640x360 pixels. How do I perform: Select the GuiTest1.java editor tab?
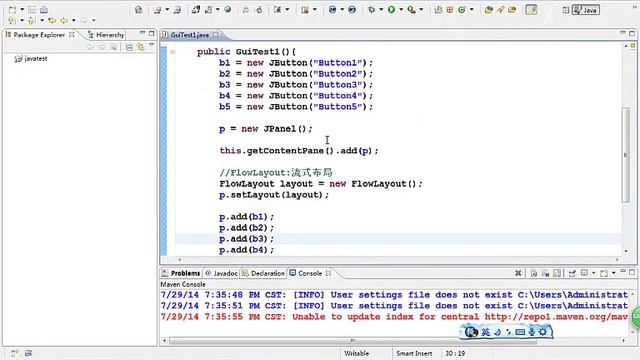(189, 35)
